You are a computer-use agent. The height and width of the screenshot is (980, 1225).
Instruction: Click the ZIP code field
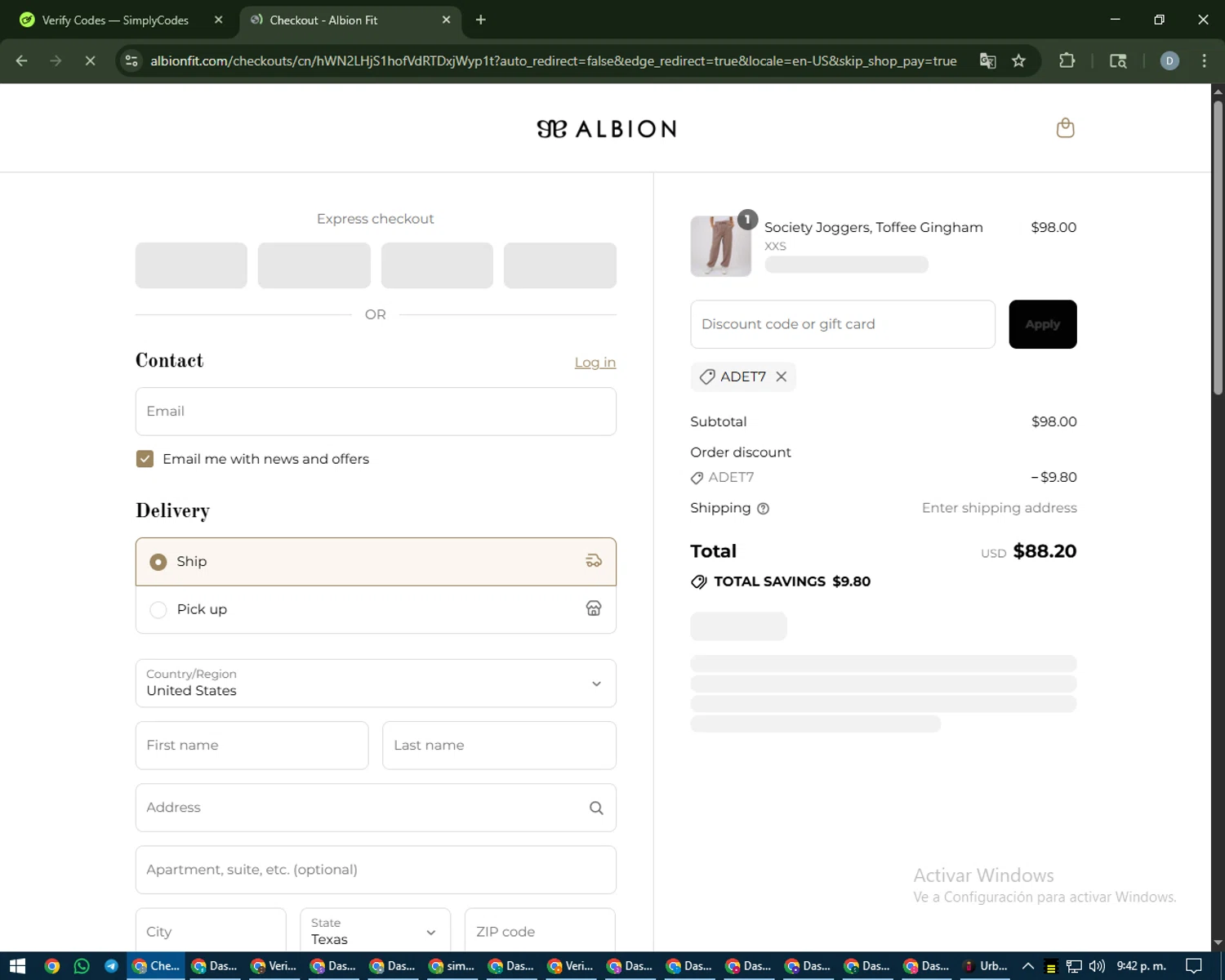[x=540, y=931]
